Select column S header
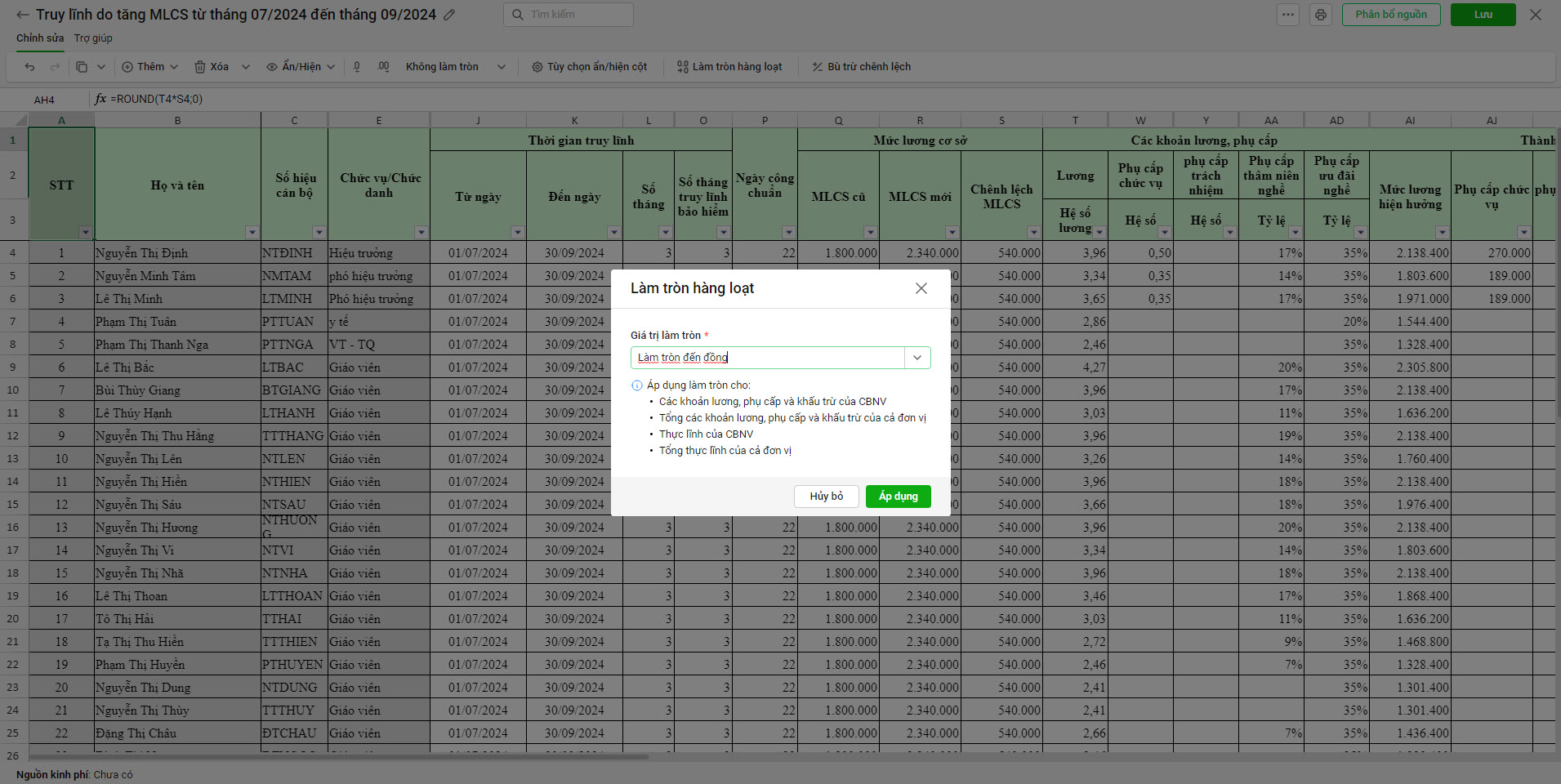This screenshot has height=784, width=1561. 1002,120
